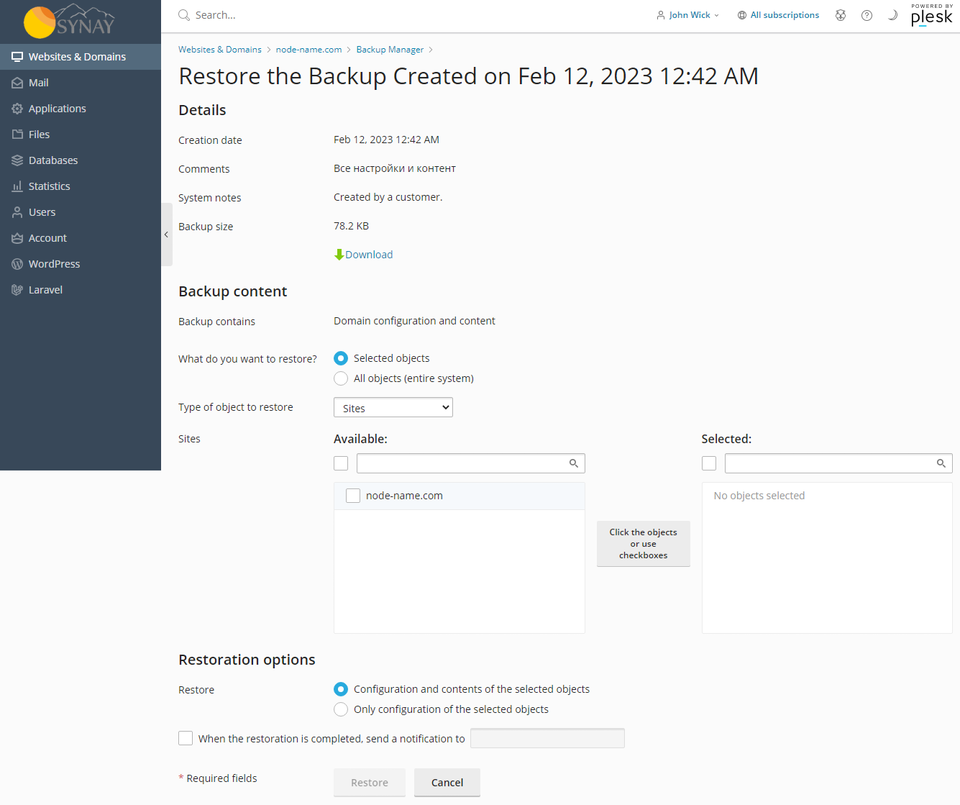Enable notification when restoration completes
The height and width of the screenshot is (805, 960).
coord(186,738)
